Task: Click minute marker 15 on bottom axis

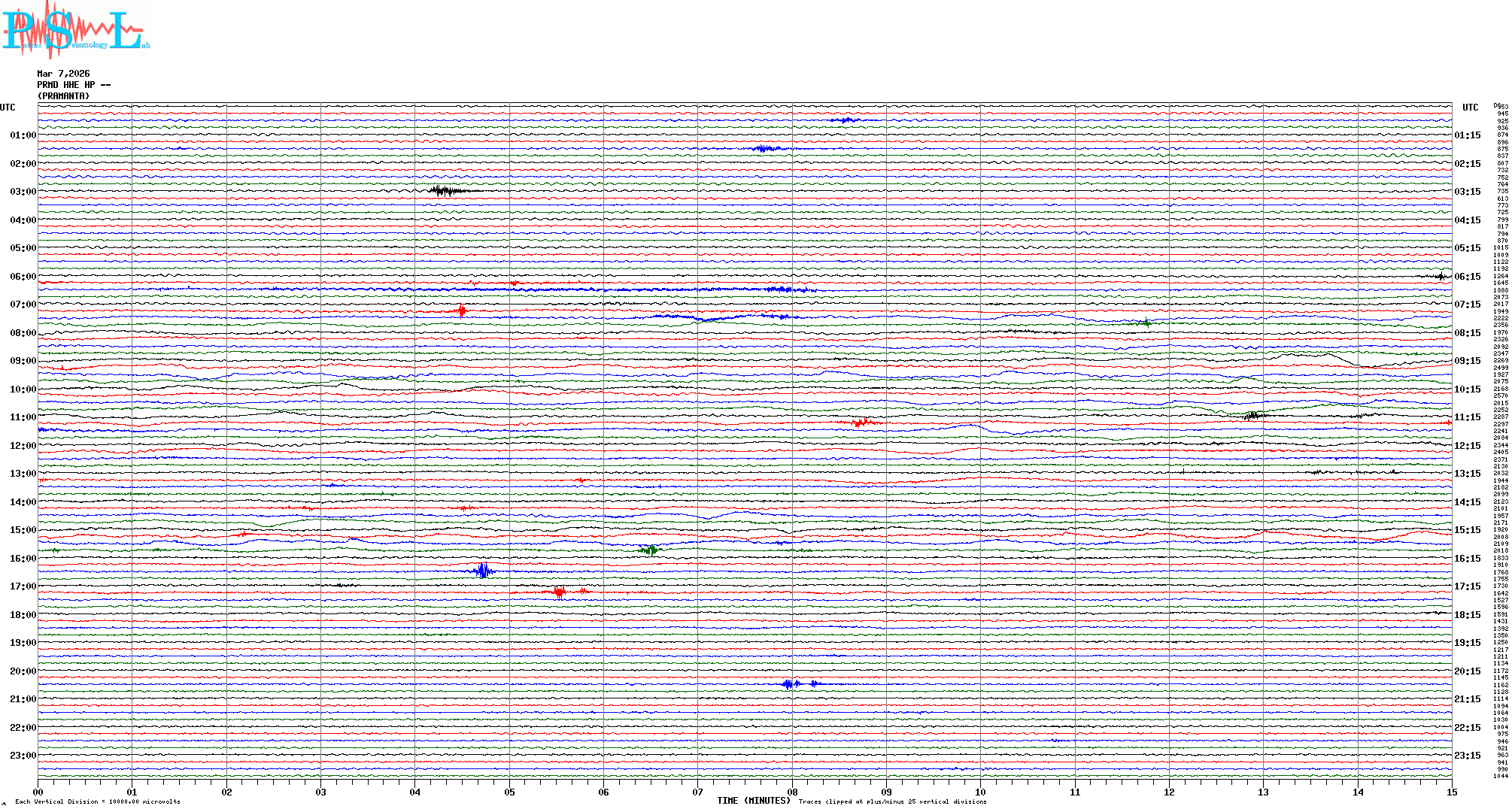Action: pos(1452,792)
